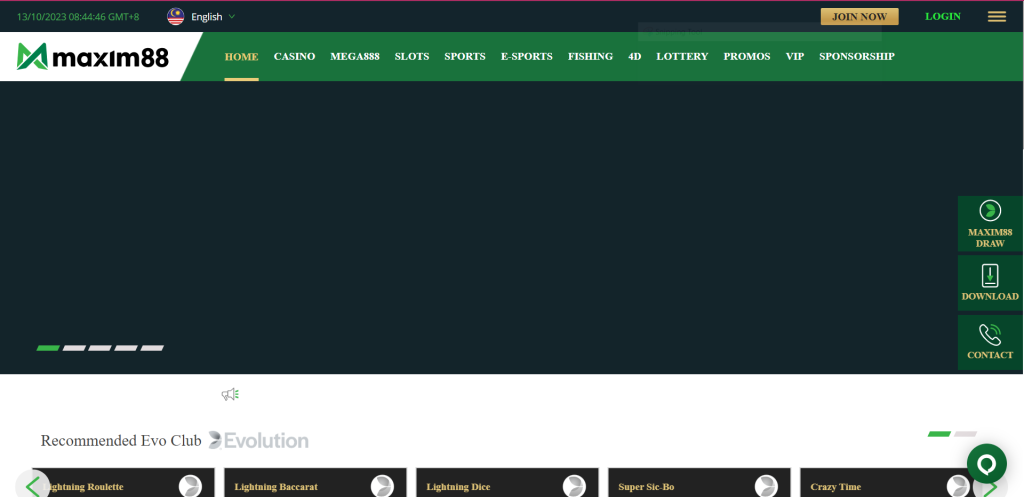1024x497 pixels.
Task: Select the fifth banner slide indicator
Action: click(152, 348)
